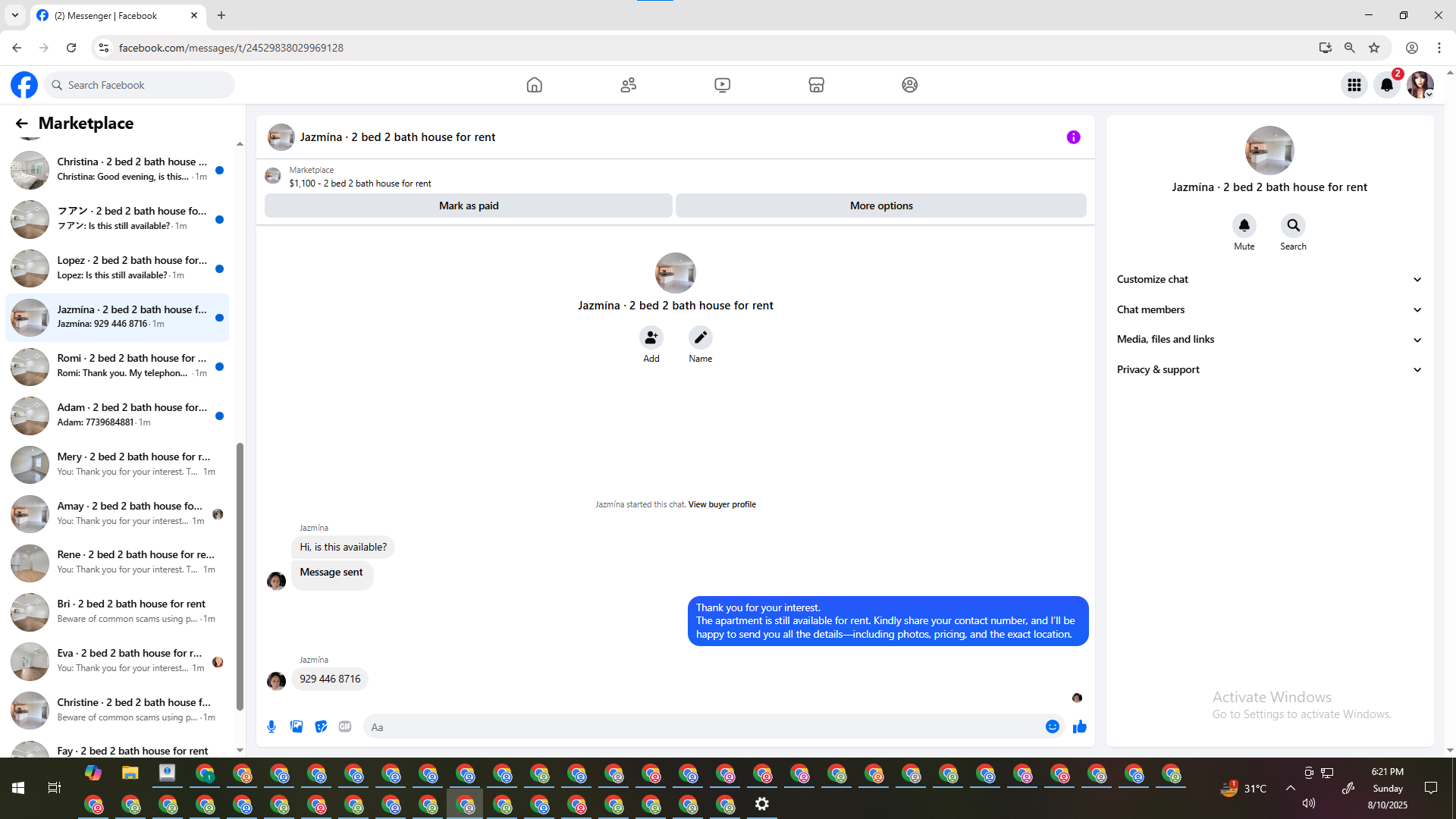The height and width of the screenshot is (819, 1456).
Task: Go to the Marketplace tab in top navigation
Action: point(816,85)
